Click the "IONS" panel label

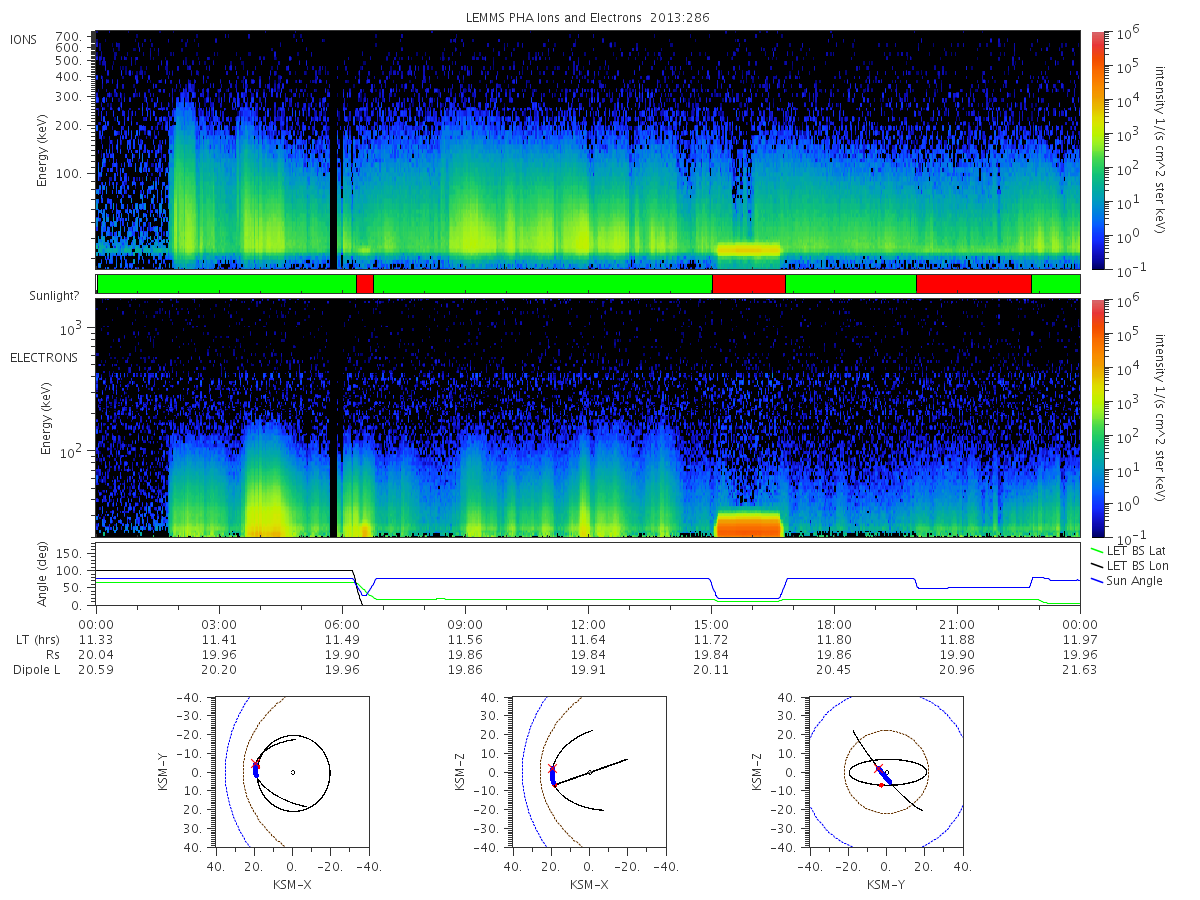coord(24,40)
